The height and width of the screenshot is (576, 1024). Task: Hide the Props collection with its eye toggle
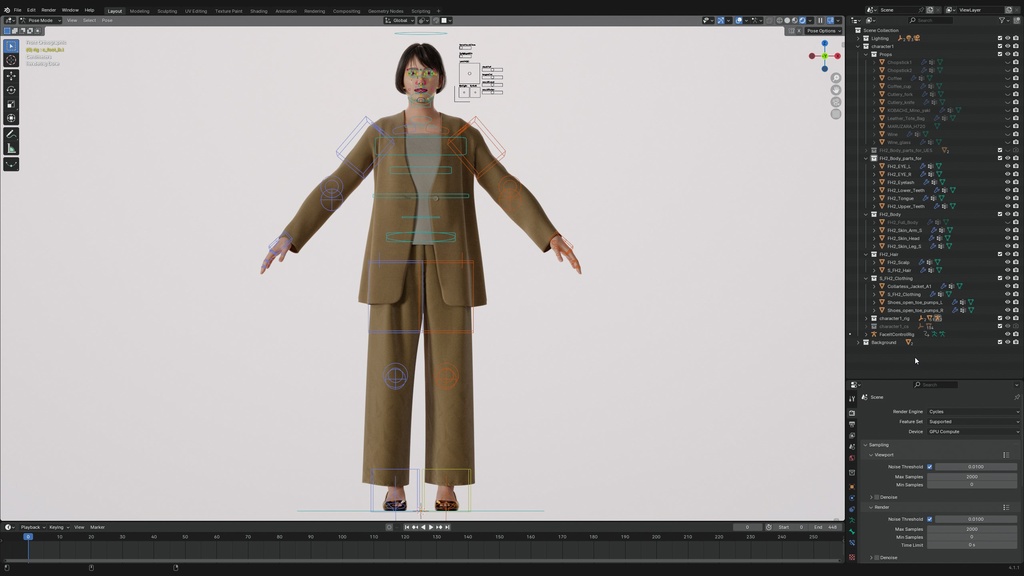click(1008, 54)
